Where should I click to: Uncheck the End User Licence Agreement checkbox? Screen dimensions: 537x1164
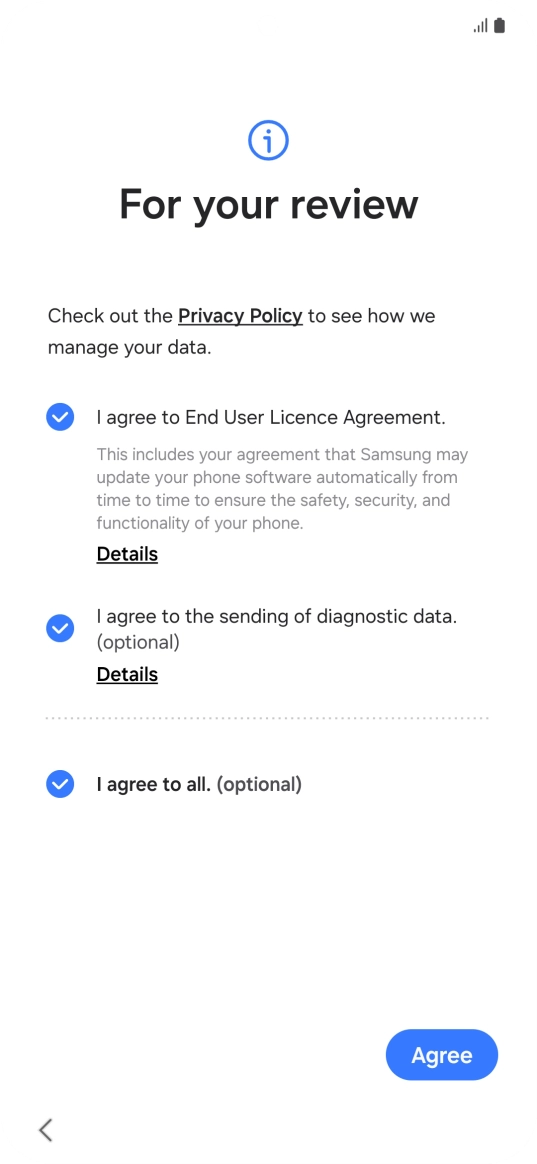(x=60, y=417)
